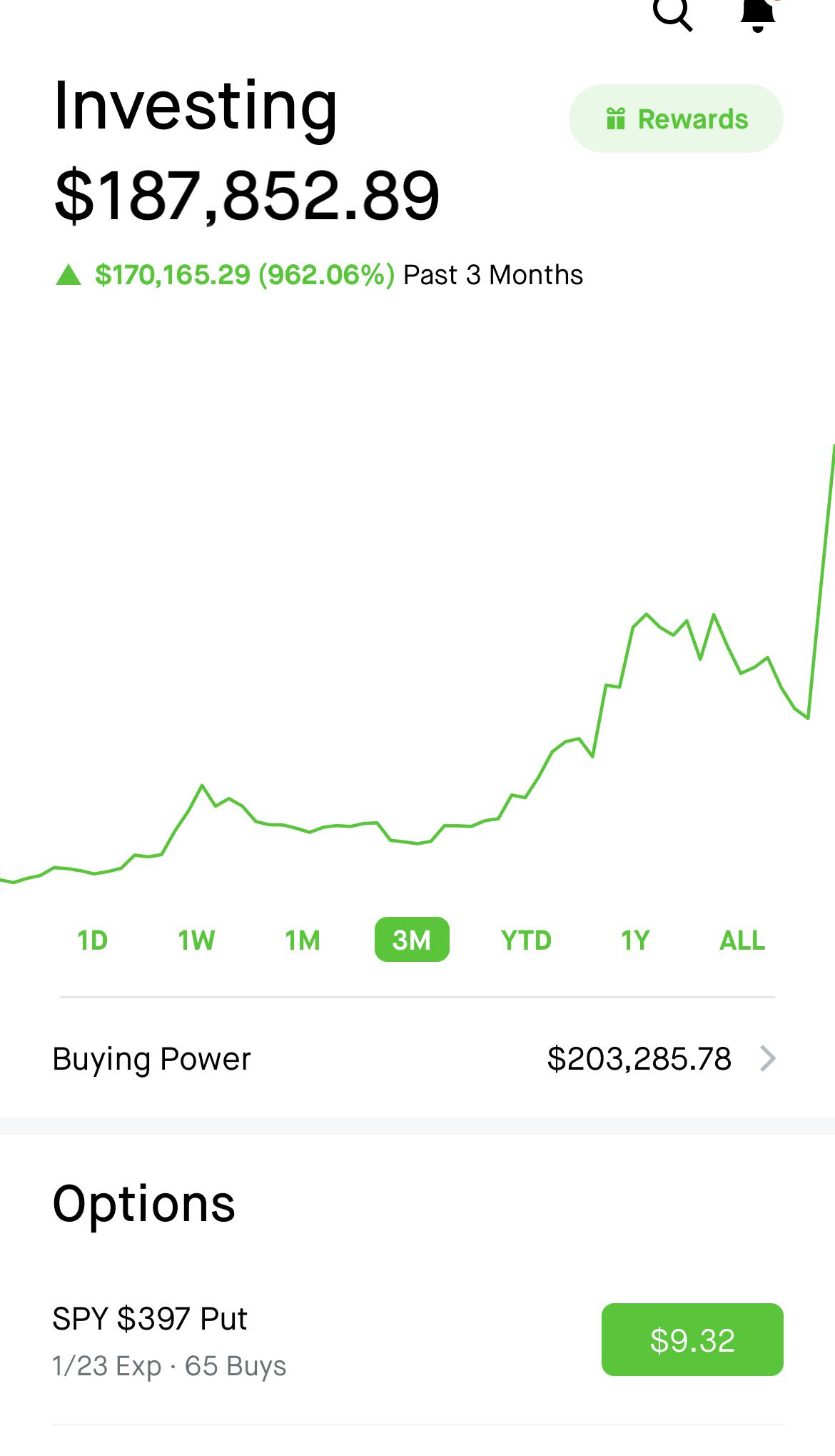This screenshot has width=835, height=1456.
Task: Open the Buying Power label
Action: [151, 1058]
